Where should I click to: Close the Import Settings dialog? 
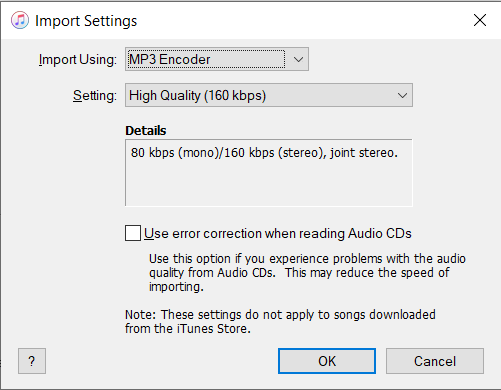pyautogui.click(x=480, y=20)
